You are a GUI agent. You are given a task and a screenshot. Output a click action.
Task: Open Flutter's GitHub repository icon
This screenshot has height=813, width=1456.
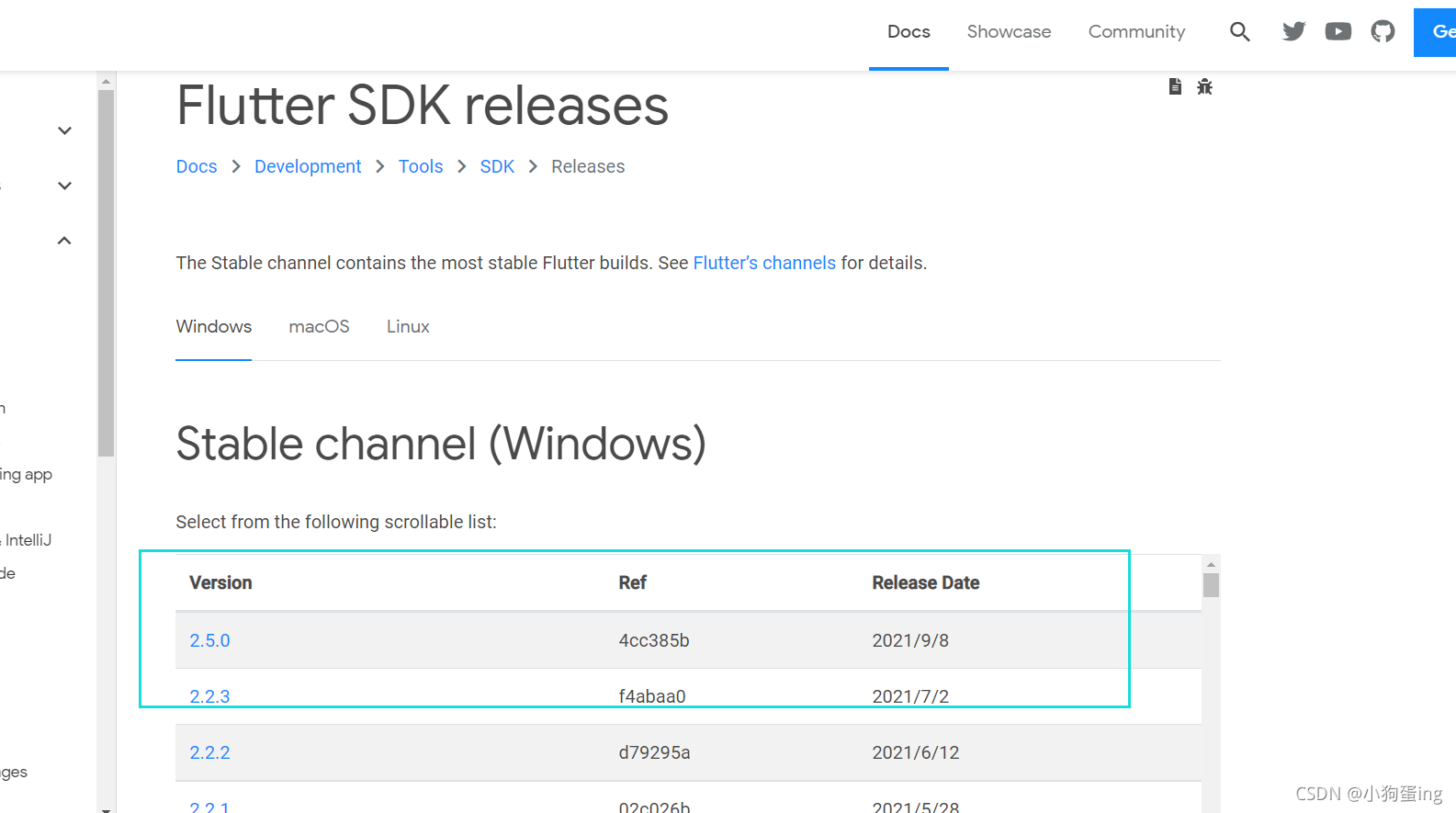[x=1383, y=32]
